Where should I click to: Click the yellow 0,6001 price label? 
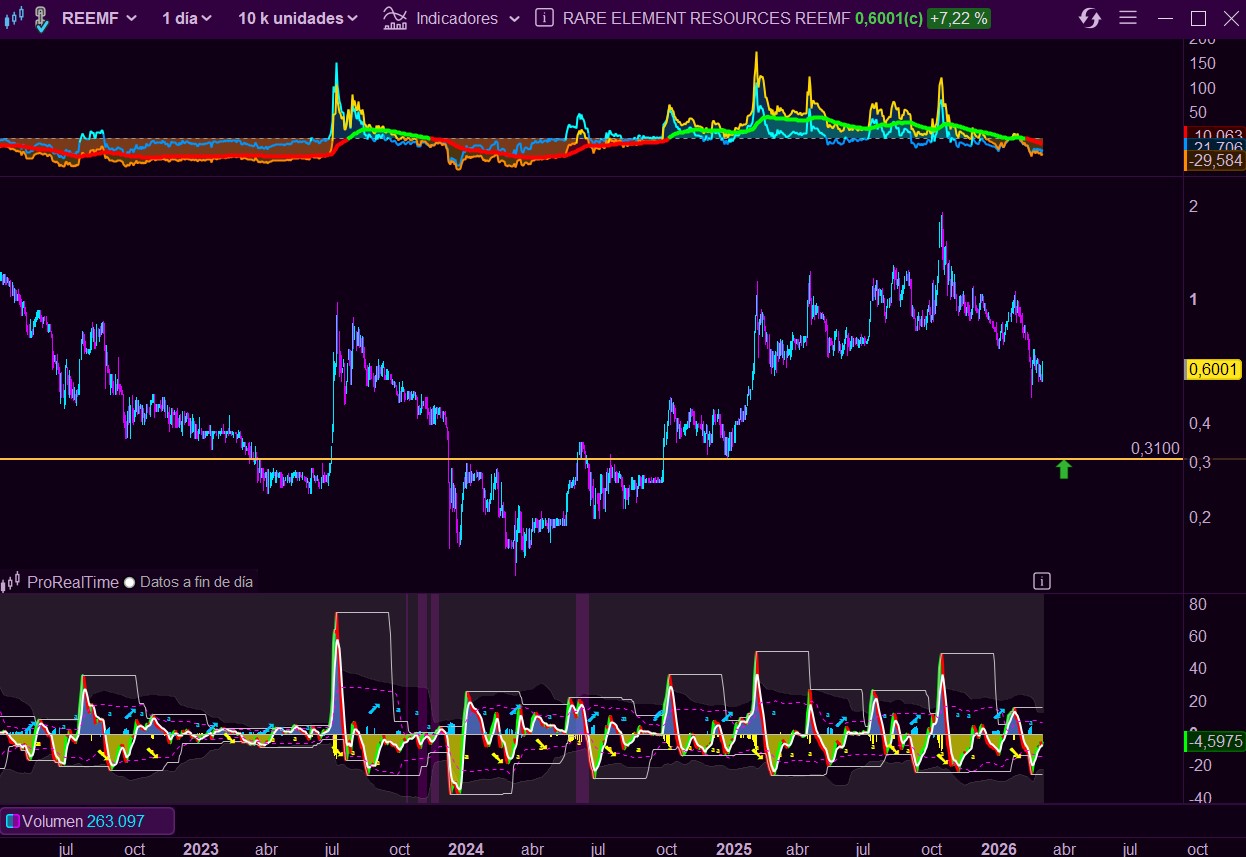point(1212,370)
